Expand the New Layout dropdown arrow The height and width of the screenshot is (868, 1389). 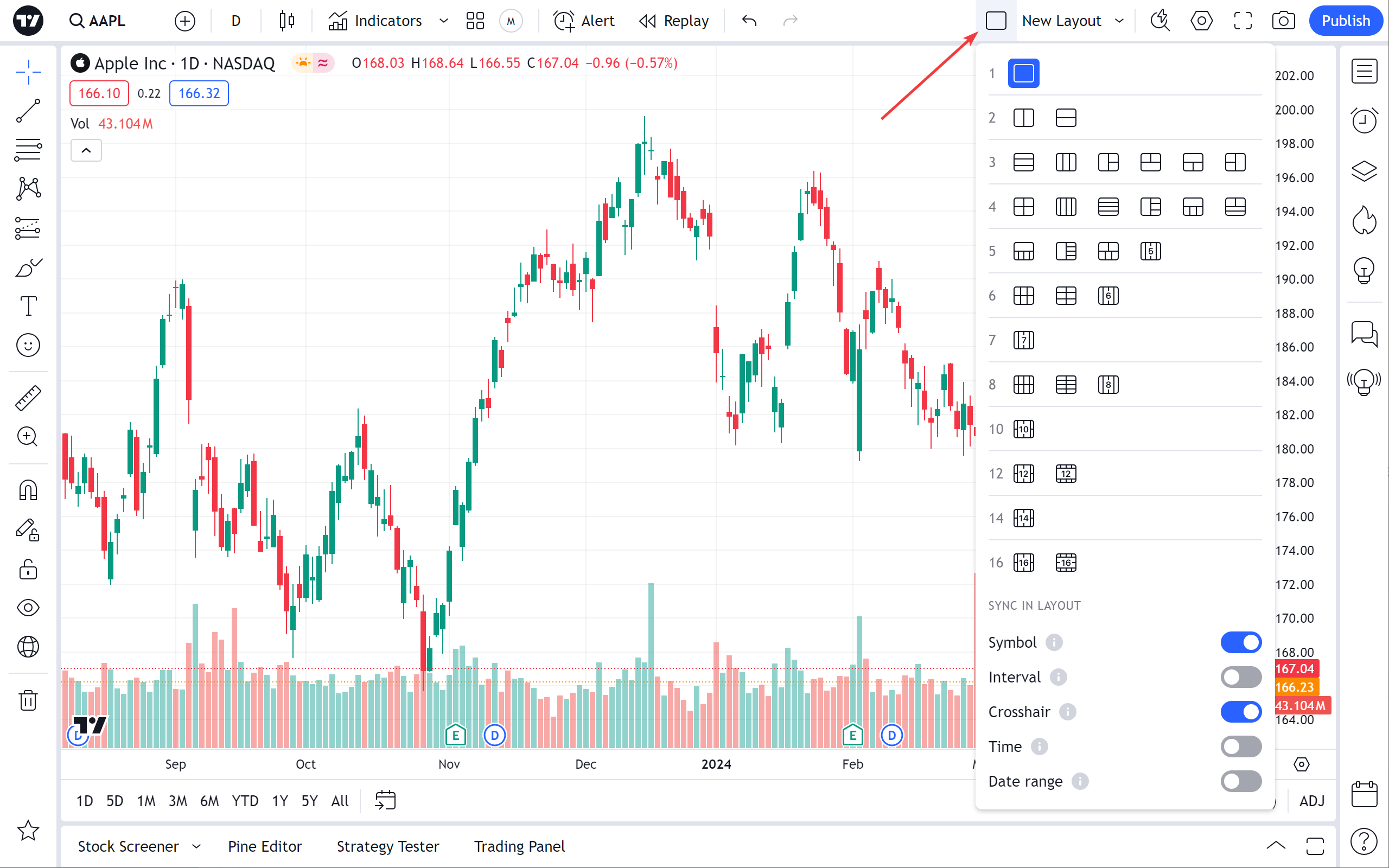tap(1119, 21)
